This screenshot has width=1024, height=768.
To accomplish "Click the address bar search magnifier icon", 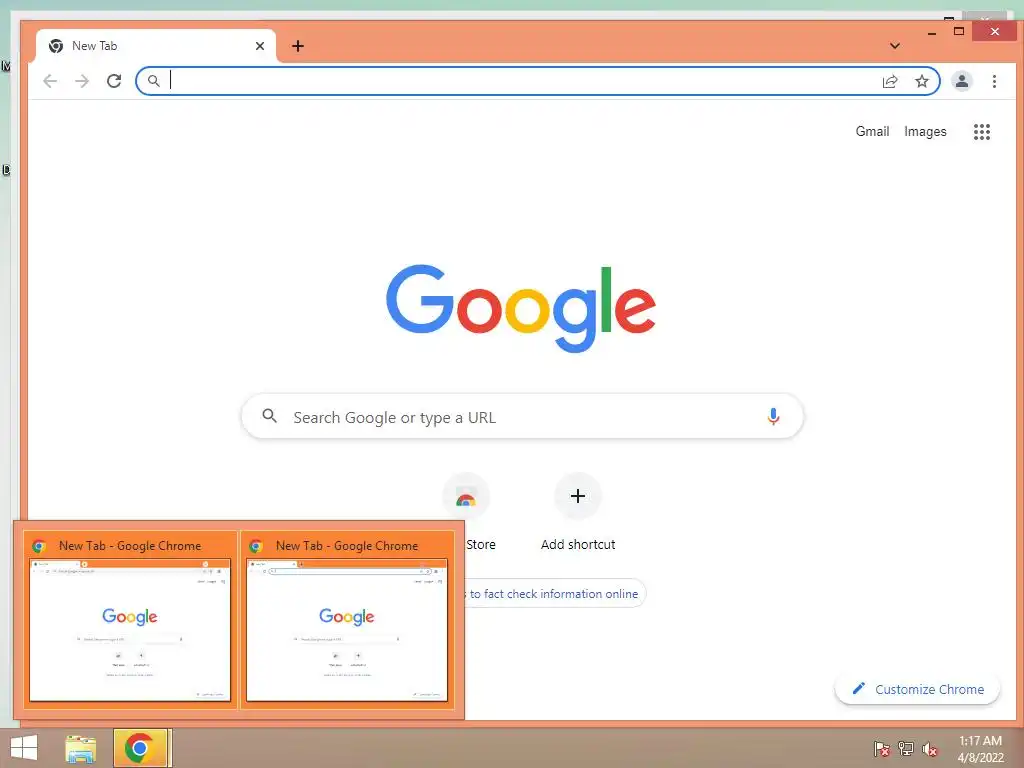I will pos(153,81).
